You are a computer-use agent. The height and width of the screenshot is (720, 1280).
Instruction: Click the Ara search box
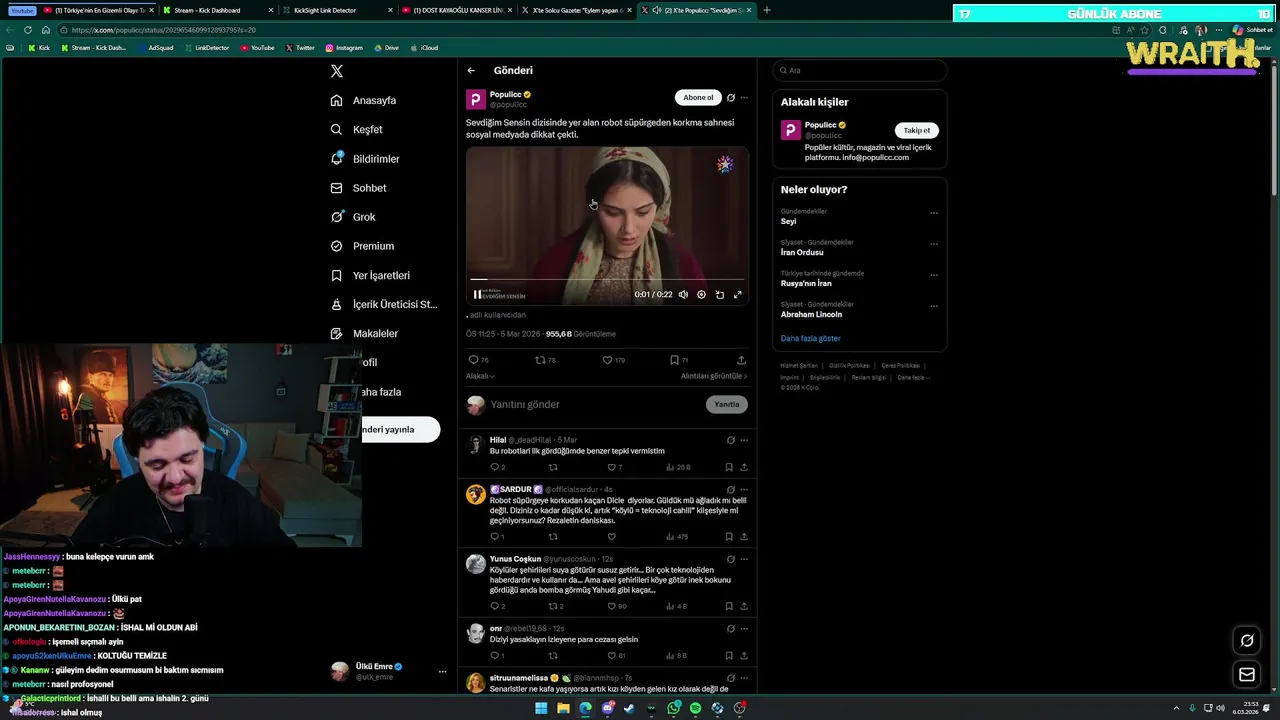coord(860,71)
